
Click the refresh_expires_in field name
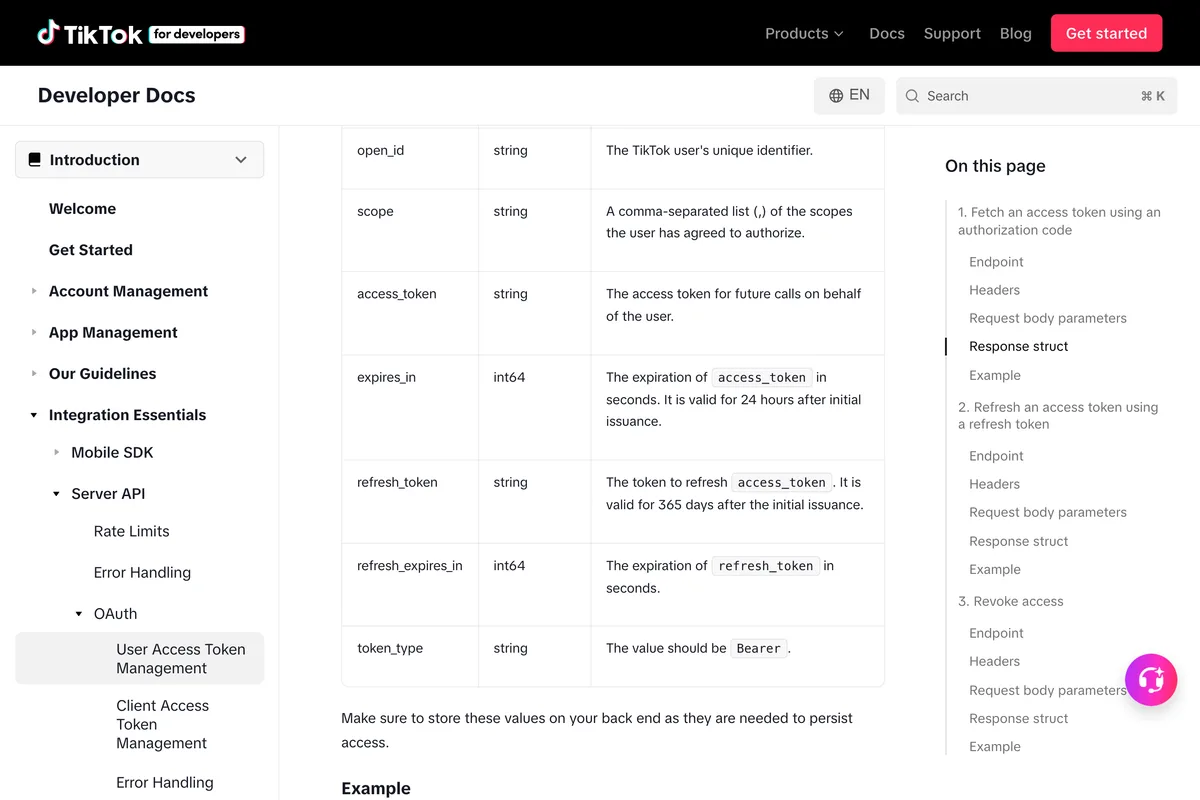(410, 565)
